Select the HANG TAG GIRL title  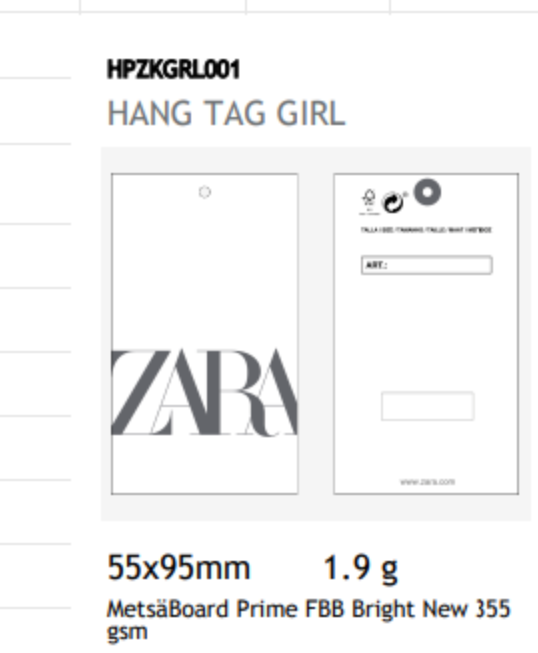coord(227,113)
